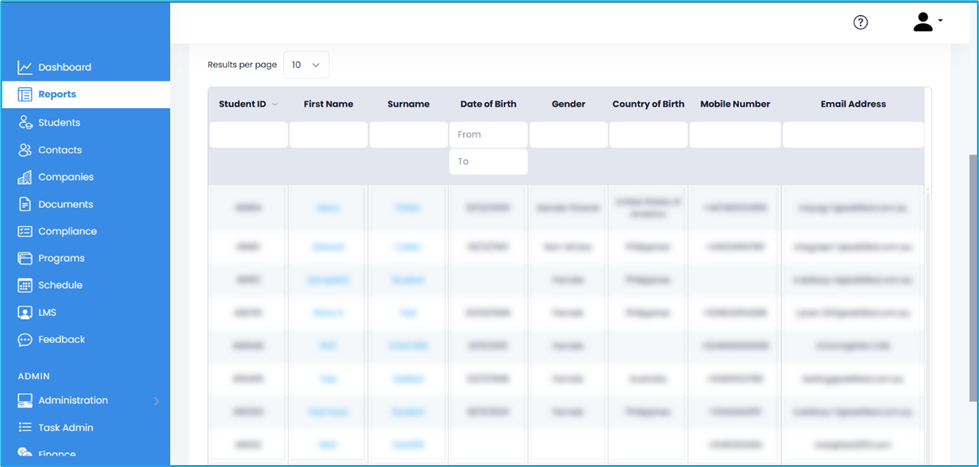The width and height of the screenshot is (979, 467).
Task: Click the Schedule calendar icon
Action: coord(25,285)
